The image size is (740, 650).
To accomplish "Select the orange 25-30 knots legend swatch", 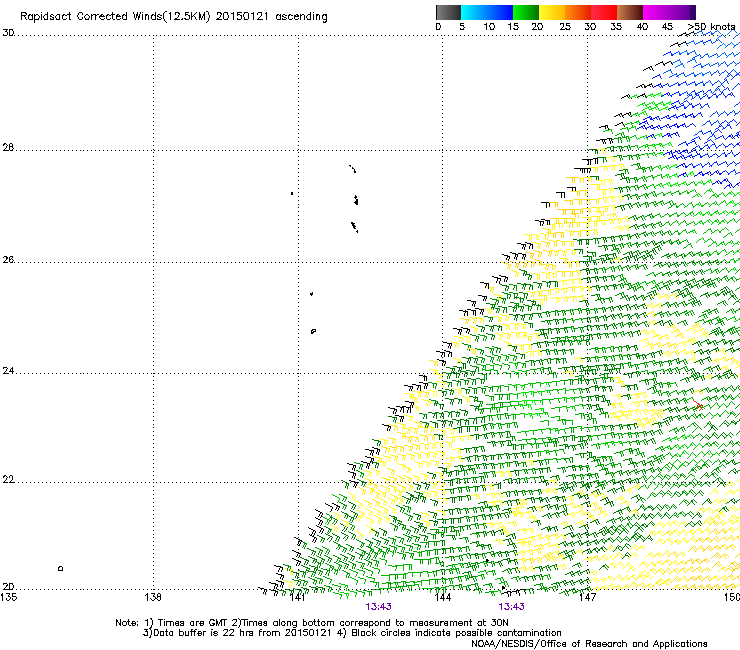I will pos(578,12).
